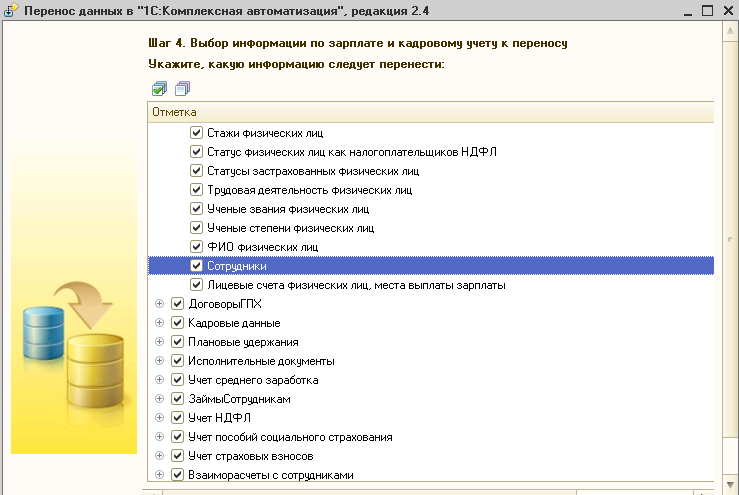Select Исполнительные документы row label
739x495 pixels.
point(261,361)
